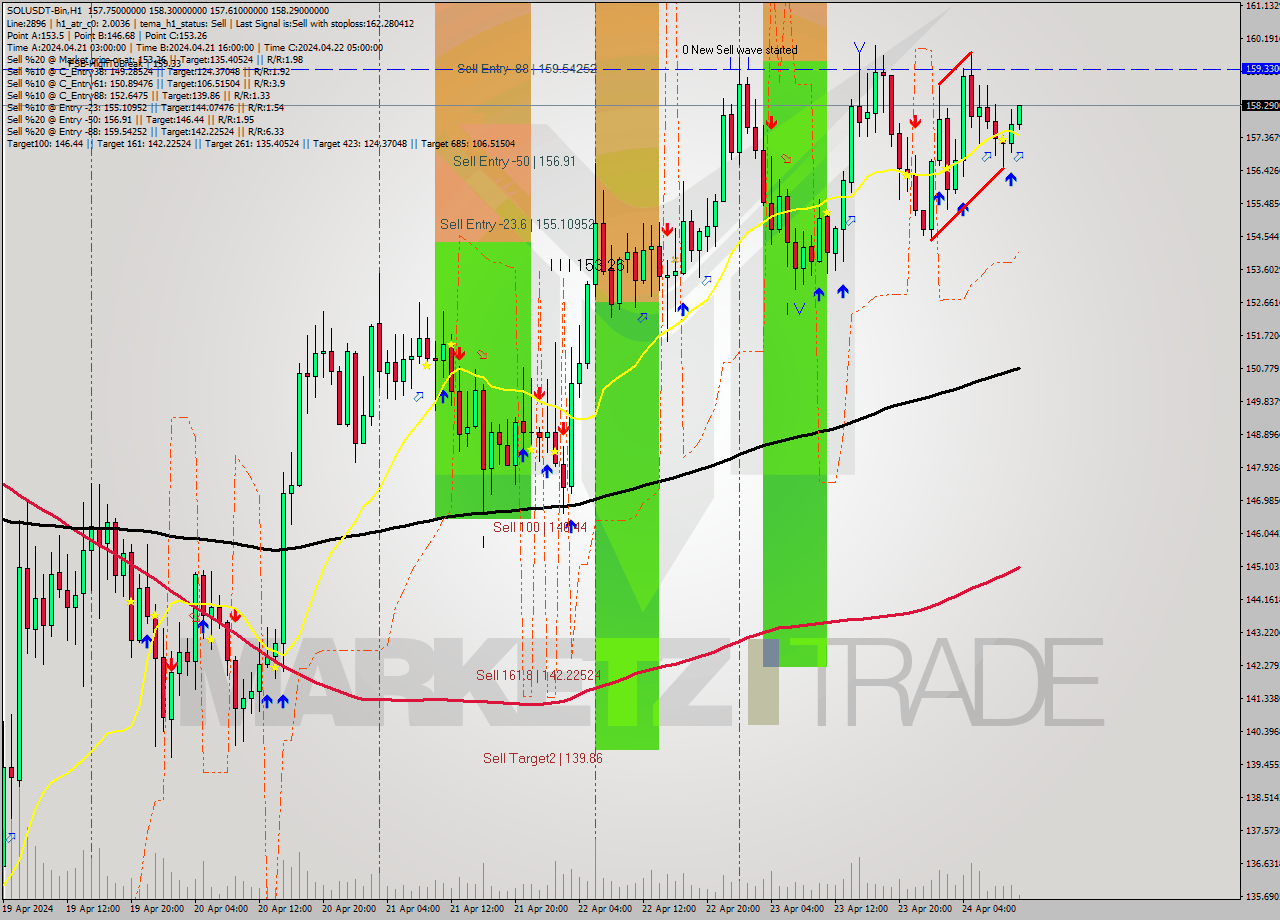Click the 158.290 current price tag on the axis
The height and width of the screenshot is (920, 1280).
pos(1260,105)
